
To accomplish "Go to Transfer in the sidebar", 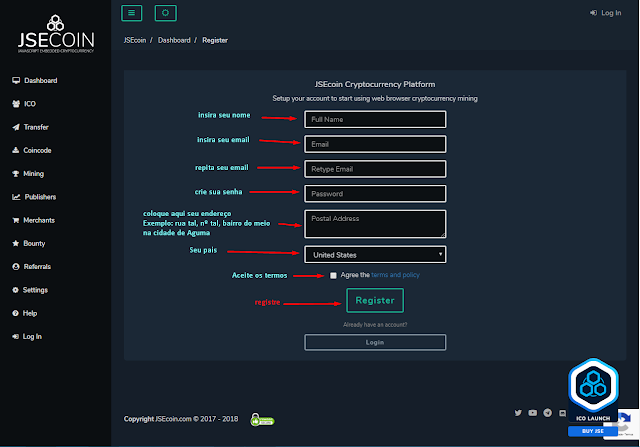I will coord(30,127).
